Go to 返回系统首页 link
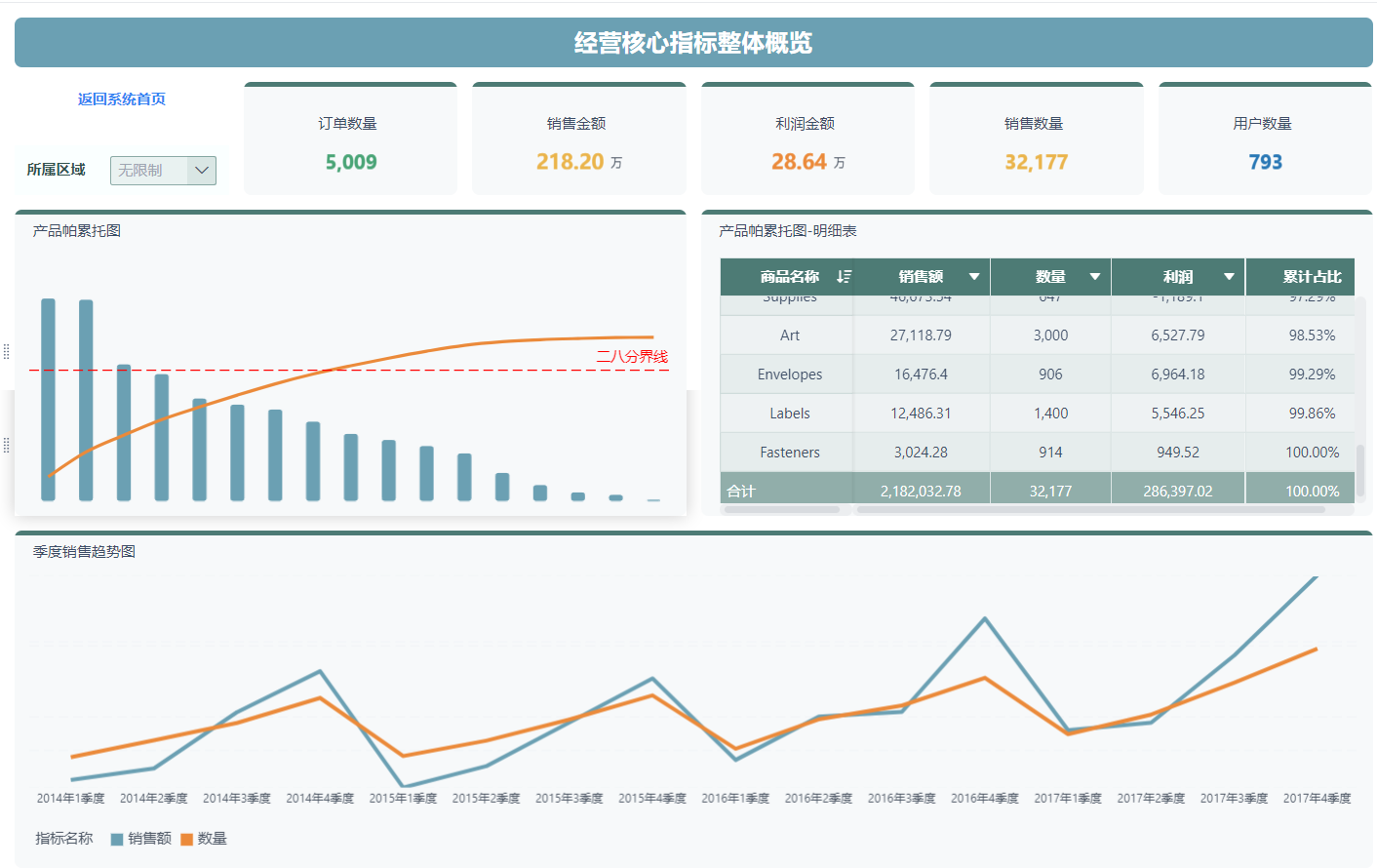 point(122,99)
